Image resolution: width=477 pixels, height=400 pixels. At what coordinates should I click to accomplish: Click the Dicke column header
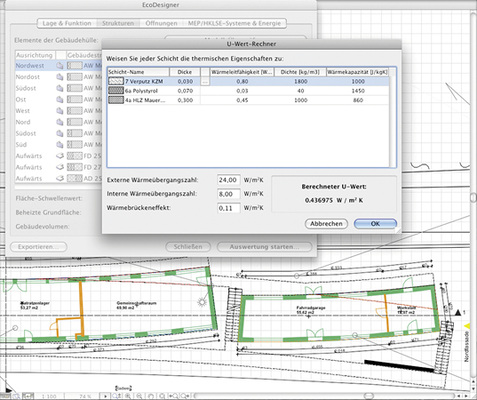185,72
